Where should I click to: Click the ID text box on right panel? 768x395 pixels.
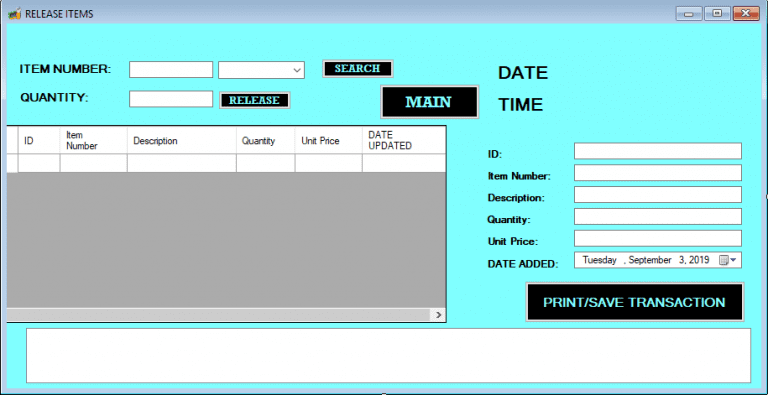coord(657,151)
